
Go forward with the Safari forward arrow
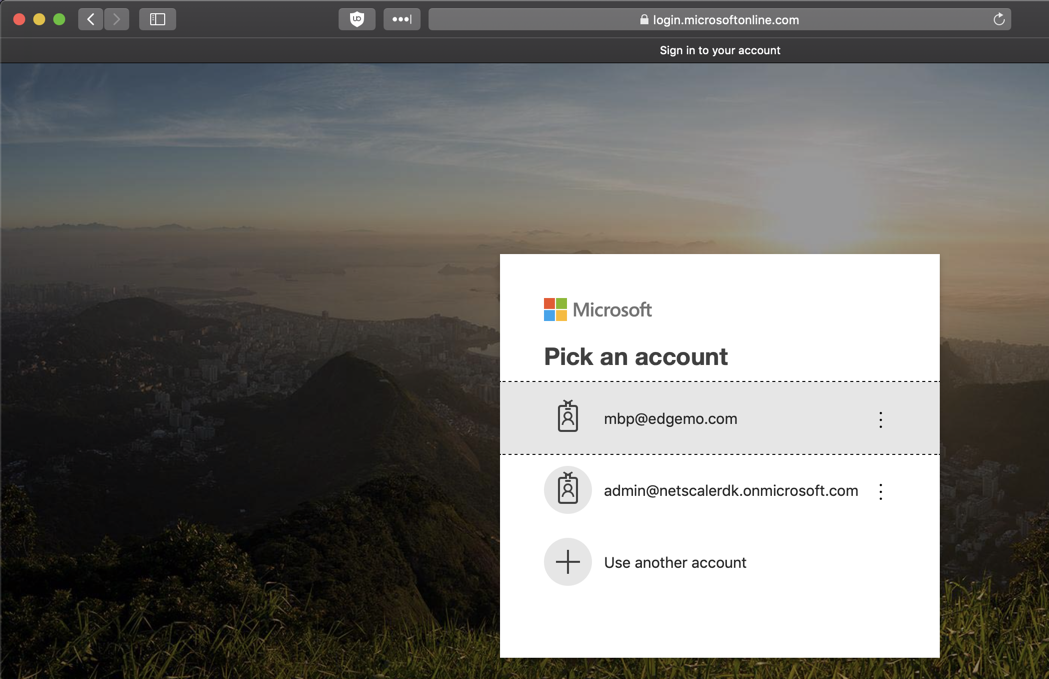pyautogui.click(x=116, y=19)
